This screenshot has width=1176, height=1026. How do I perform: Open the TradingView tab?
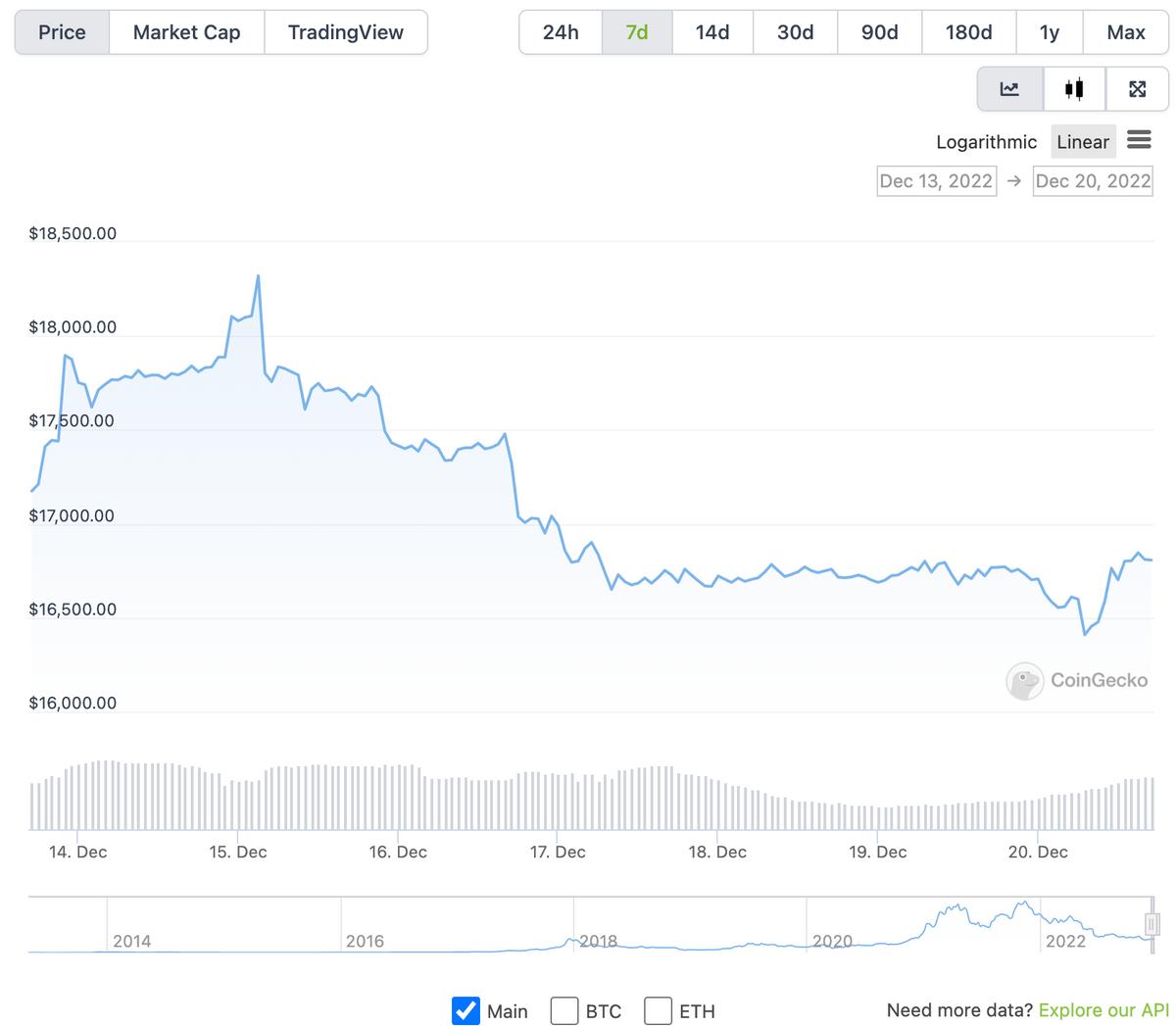(346, 32)
